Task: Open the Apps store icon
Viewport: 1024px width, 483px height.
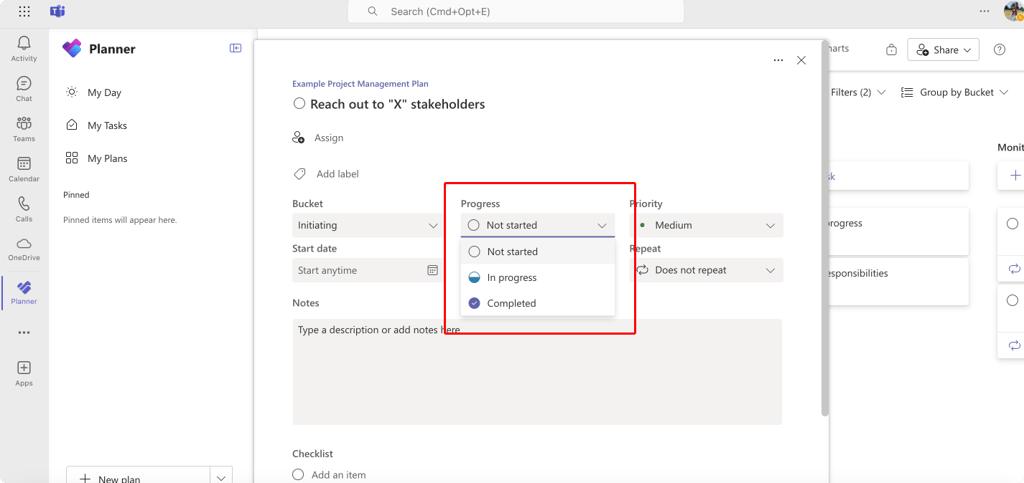Action: (24, 367)
